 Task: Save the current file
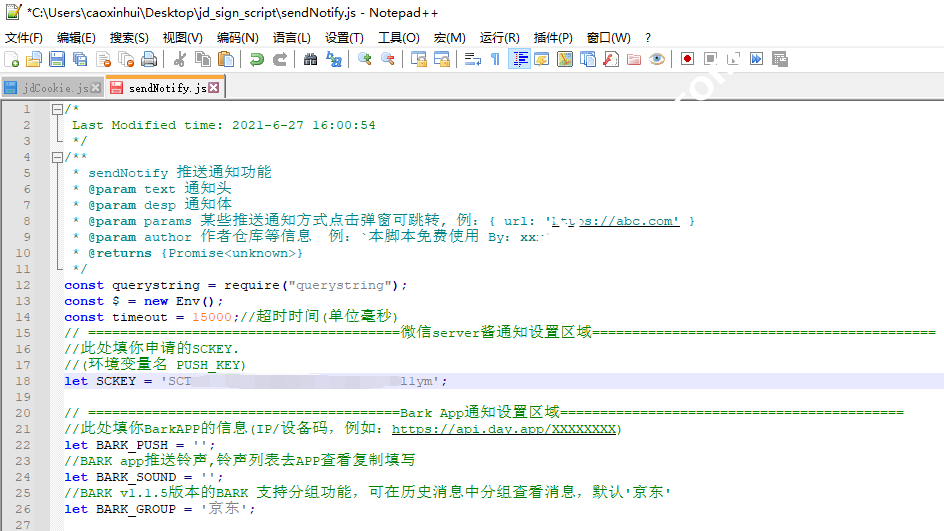(57, 59)
